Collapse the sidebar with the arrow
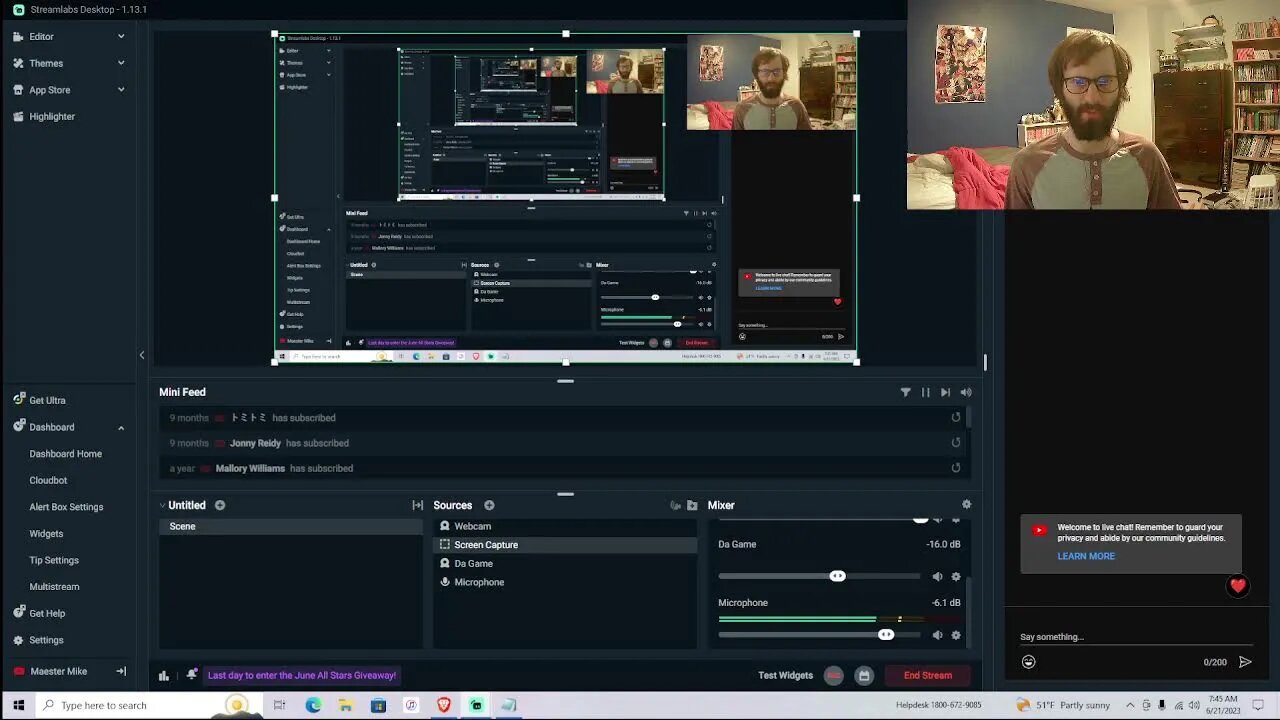This screenshot has width=1280, height=720. tap(142, 355)
